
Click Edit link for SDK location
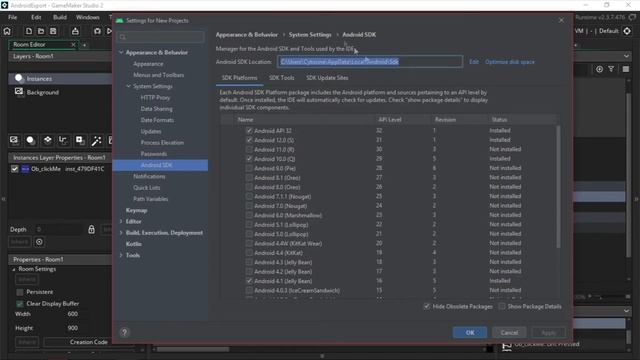pos(473,62)
